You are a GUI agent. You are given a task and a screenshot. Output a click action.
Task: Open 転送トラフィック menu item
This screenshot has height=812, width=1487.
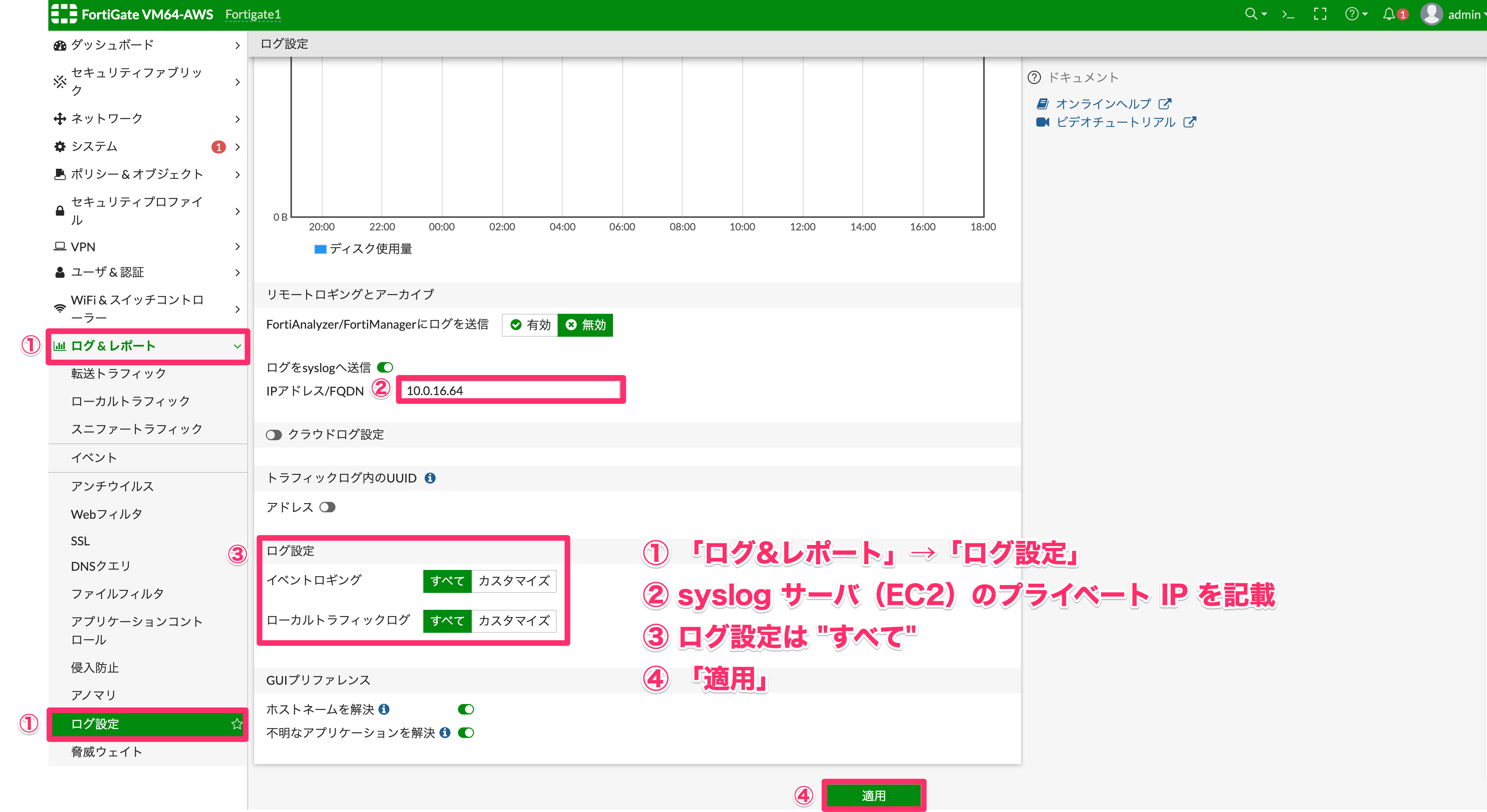click(x=119, y=373)
